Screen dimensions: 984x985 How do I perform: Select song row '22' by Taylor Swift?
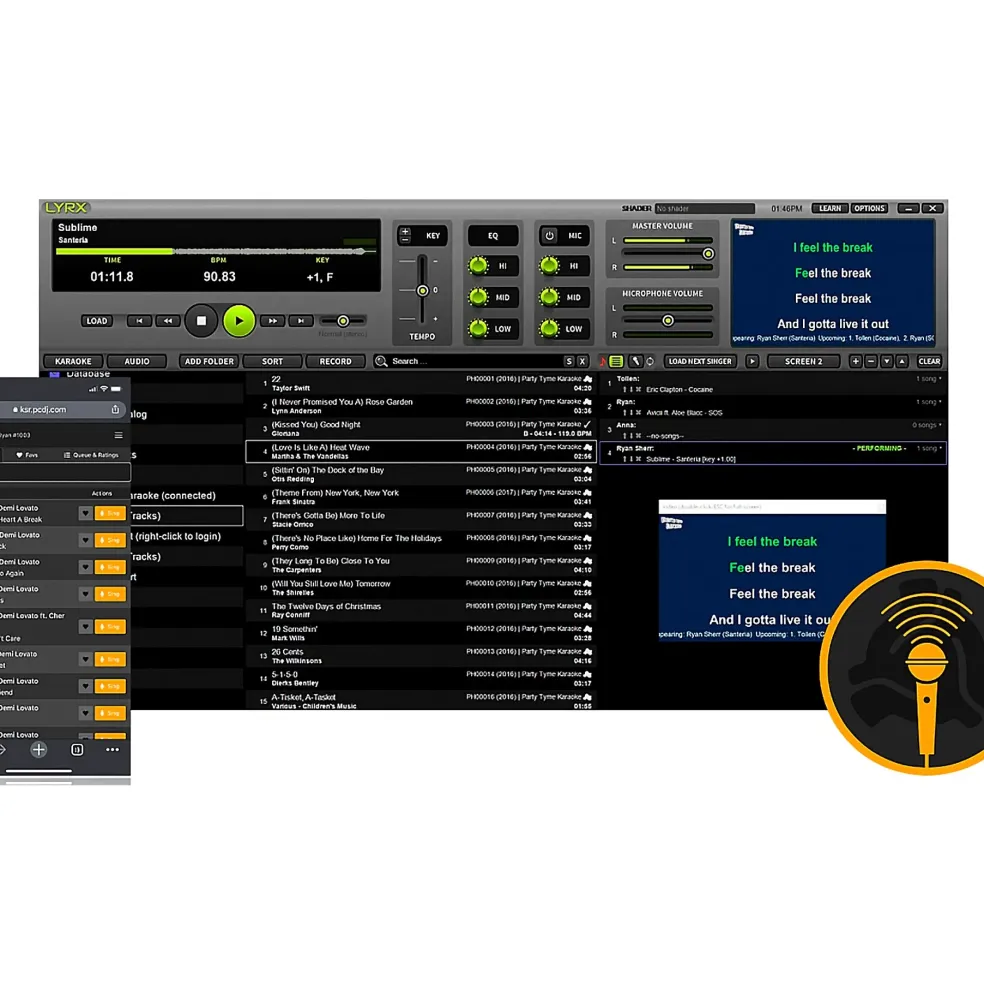click(x=420, y=383)
